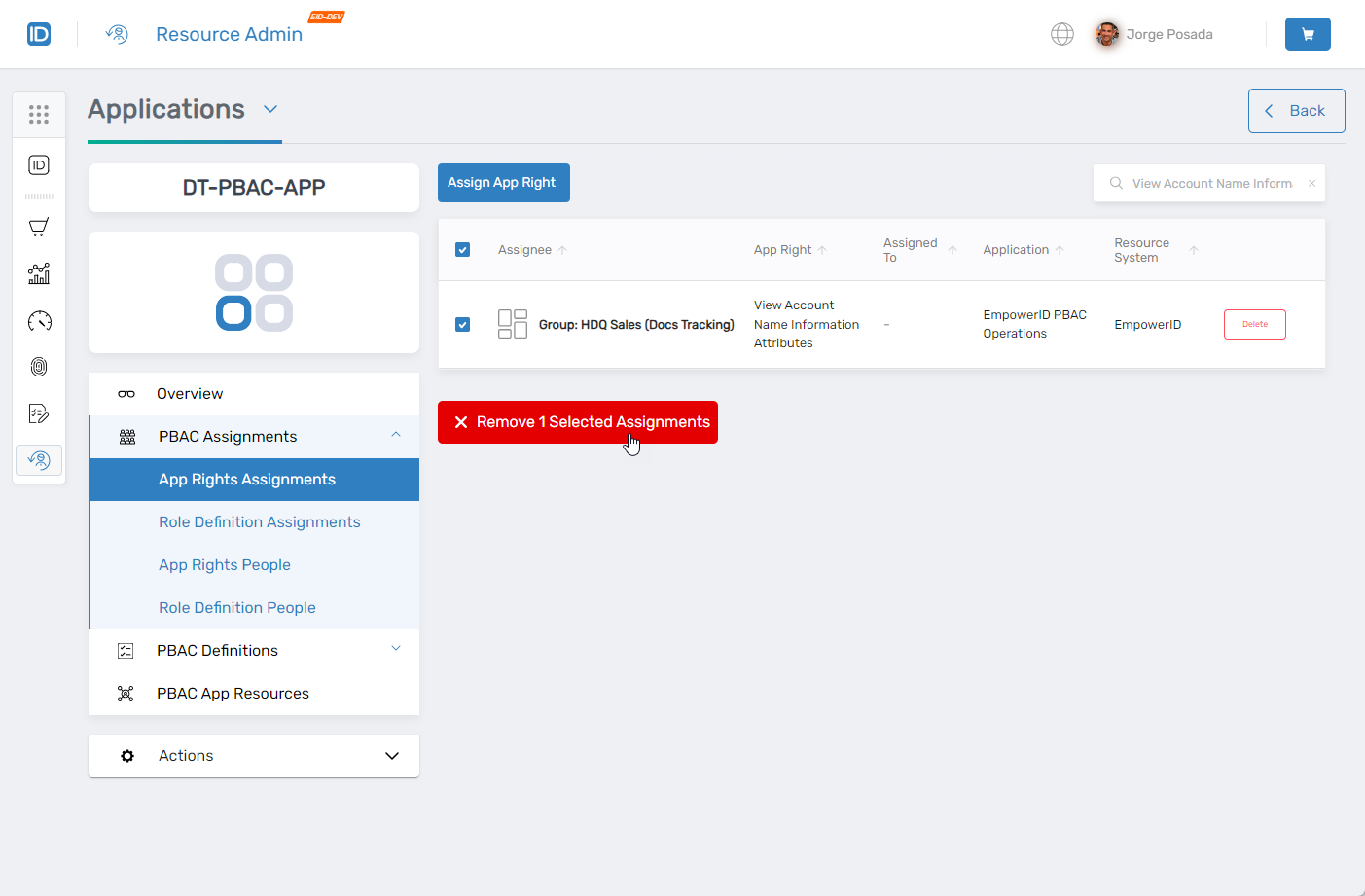Toggle the select-all header checkbox
This screenshot has width=1365, height=896.
[462, 250]
